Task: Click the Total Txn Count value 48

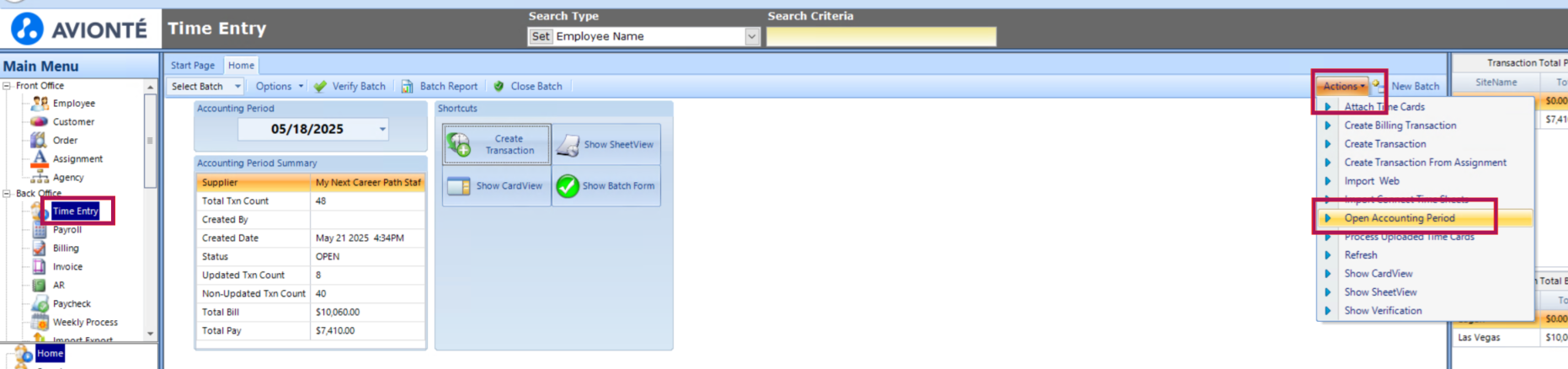Action: point(368,201)
